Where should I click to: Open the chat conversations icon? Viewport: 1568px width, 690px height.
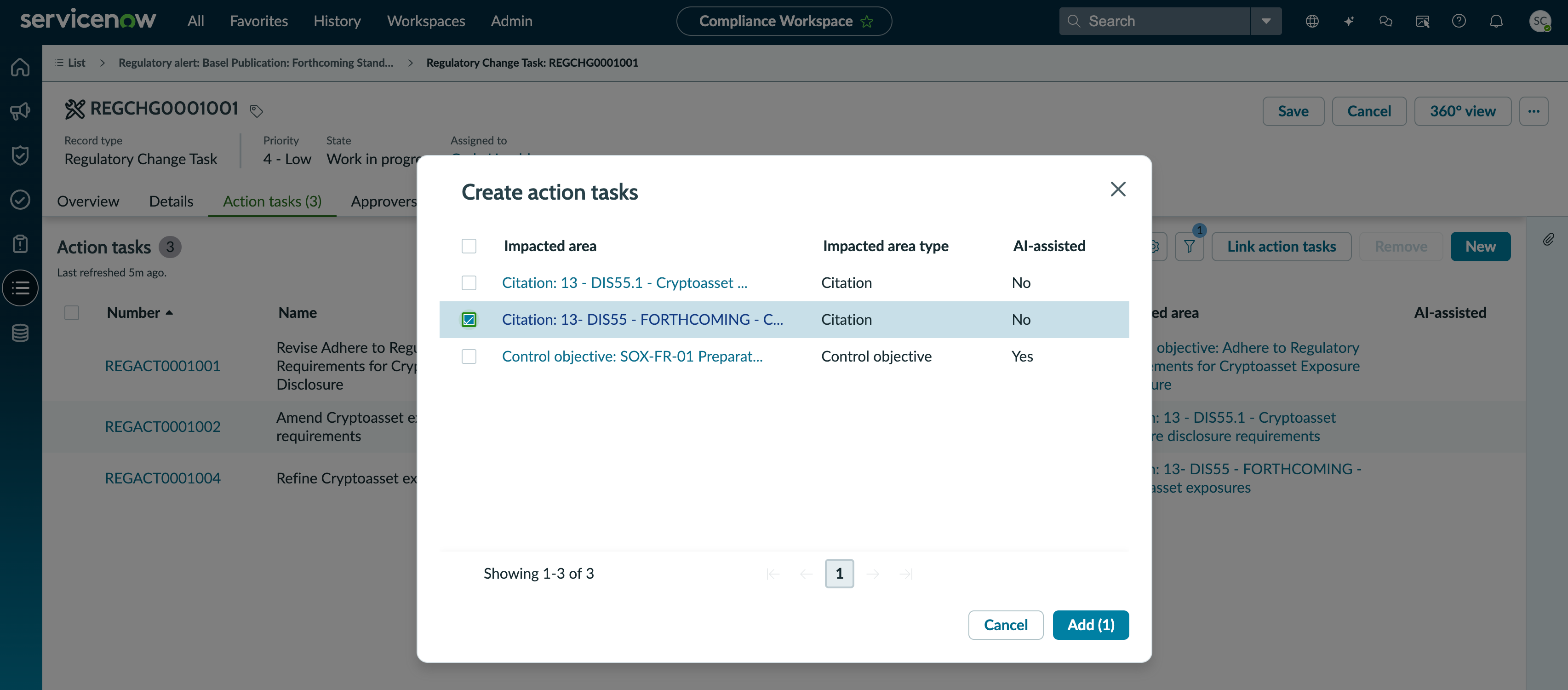[1385, 21]
